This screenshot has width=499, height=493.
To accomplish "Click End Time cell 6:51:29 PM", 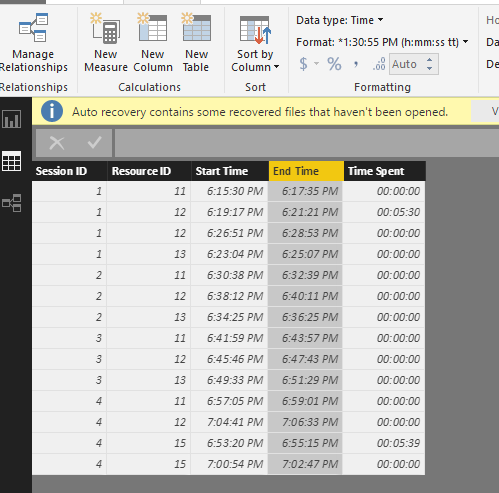I will coord(305,380).
